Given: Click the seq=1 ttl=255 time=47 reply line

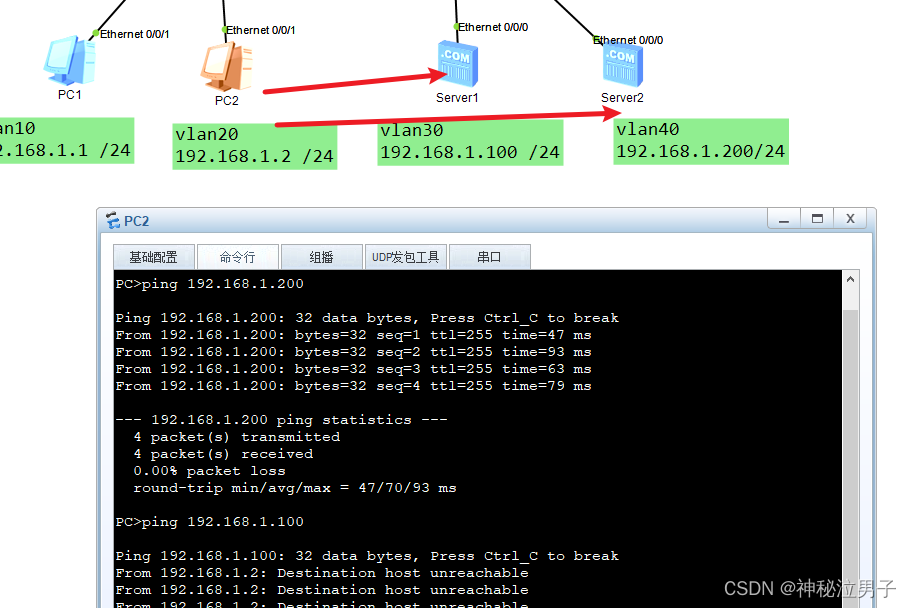Looking at the screenshot, I should click(x=353, y=335).
